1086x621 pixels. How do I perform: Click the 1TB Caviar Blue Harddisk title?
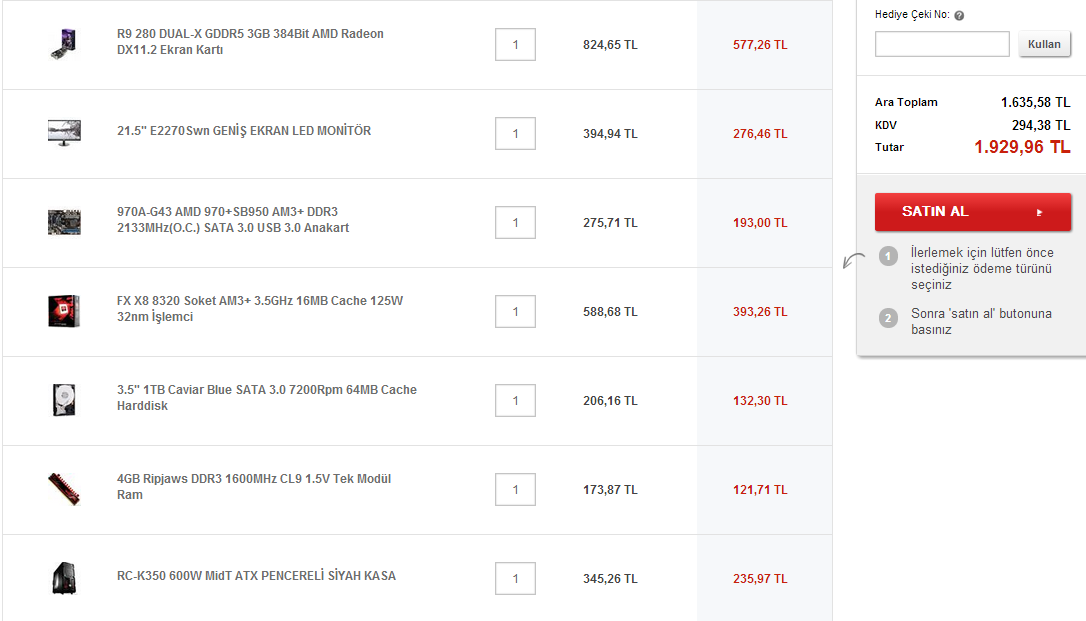point(266,398)
